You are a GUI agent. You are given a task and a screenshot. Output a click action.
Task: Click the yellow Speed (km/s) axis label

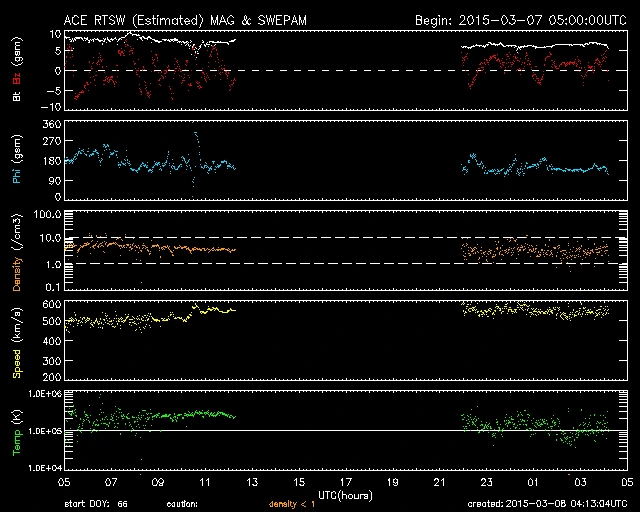coord(17,338)
